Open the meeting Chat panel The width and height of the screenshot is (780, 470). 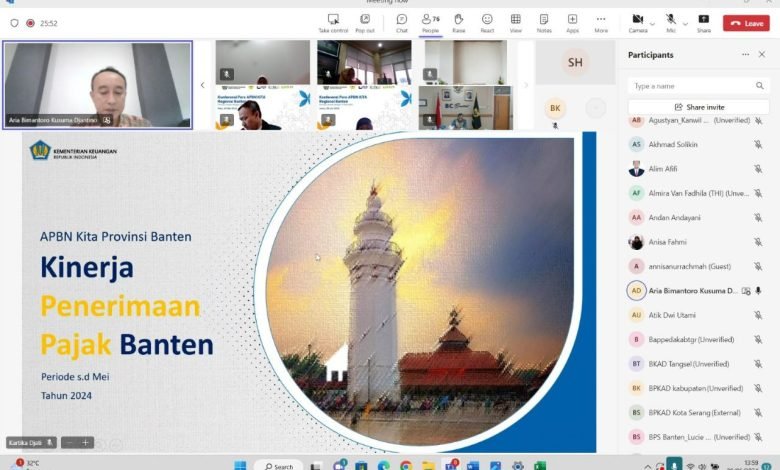click(401, 22)
